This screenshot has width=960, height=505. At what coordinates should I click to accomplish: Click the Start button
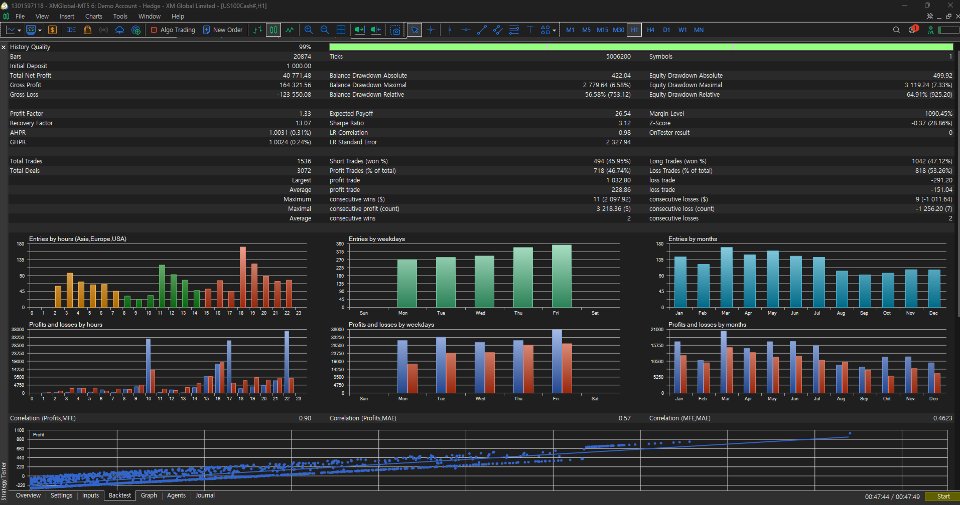[x=943, y=496]
